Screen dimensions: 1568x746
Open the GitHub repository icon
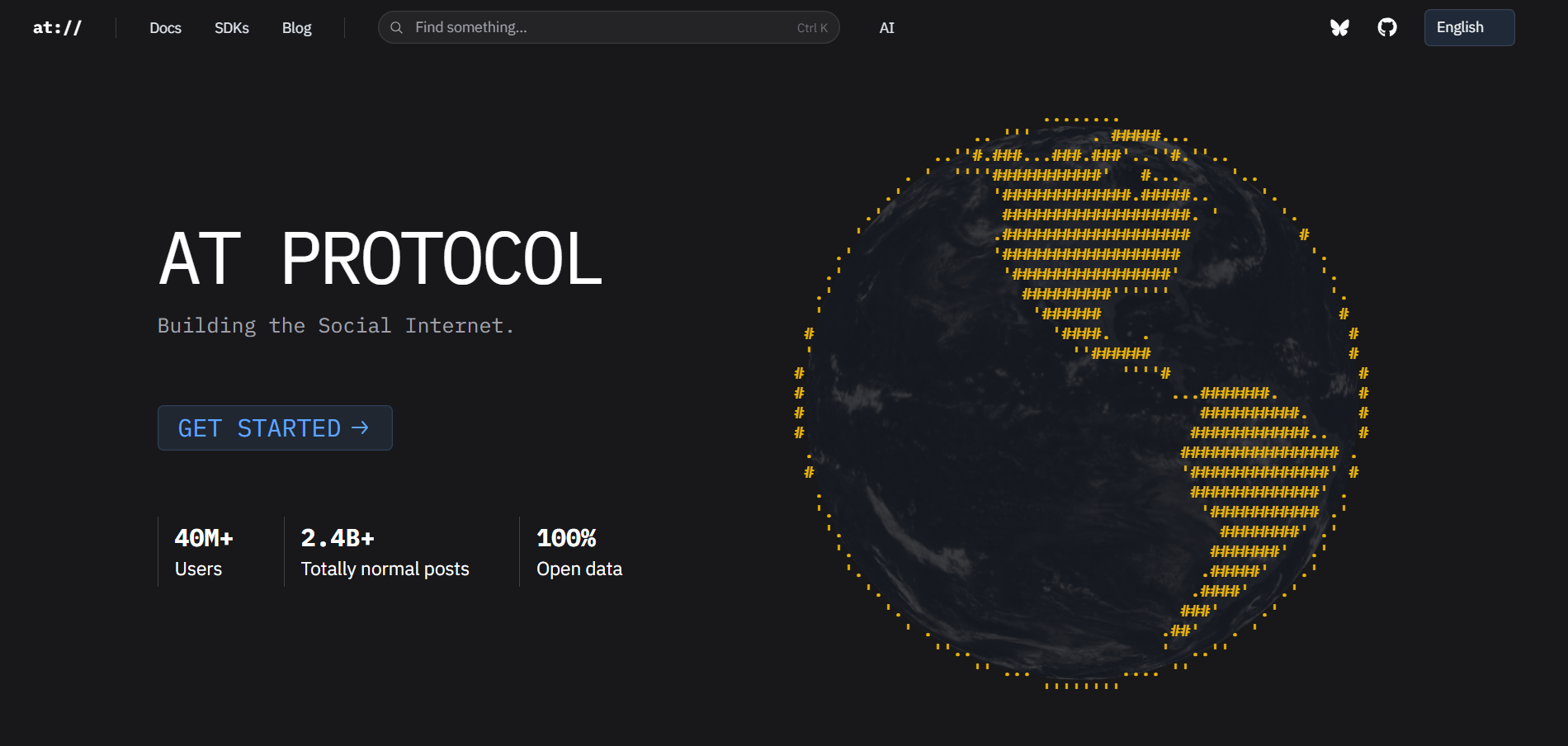click(x=1387, y=27)
